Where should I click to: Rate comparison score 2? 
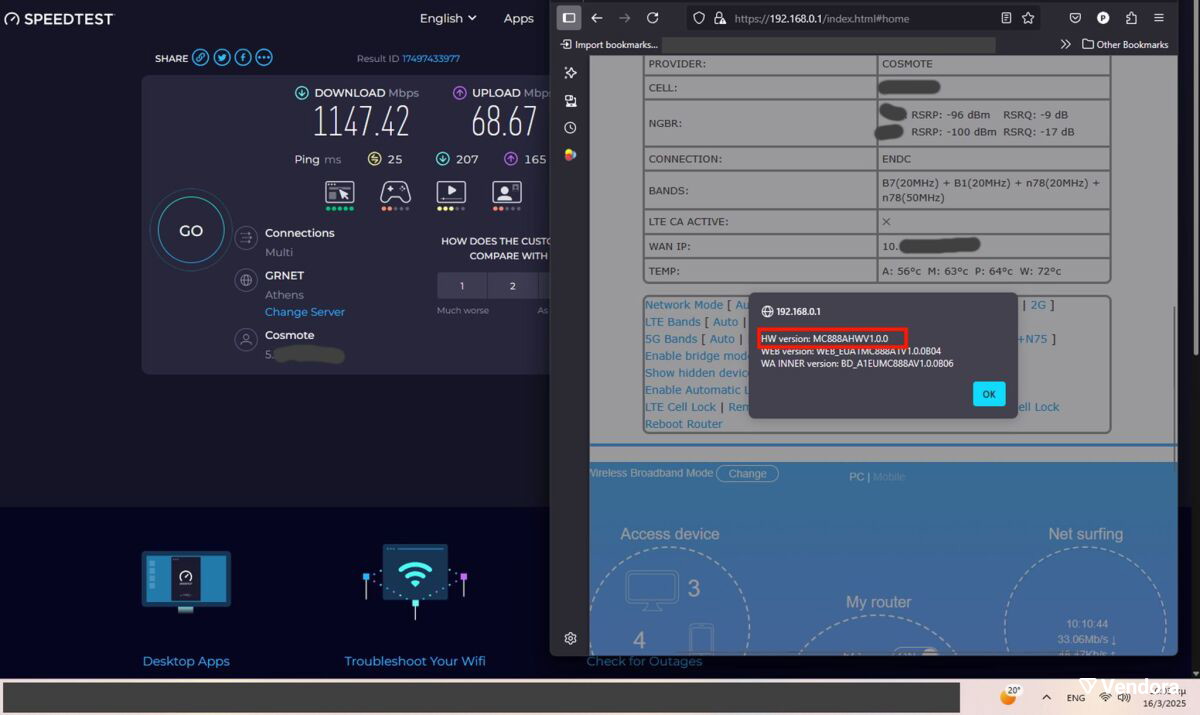click(x=513, y=286)
